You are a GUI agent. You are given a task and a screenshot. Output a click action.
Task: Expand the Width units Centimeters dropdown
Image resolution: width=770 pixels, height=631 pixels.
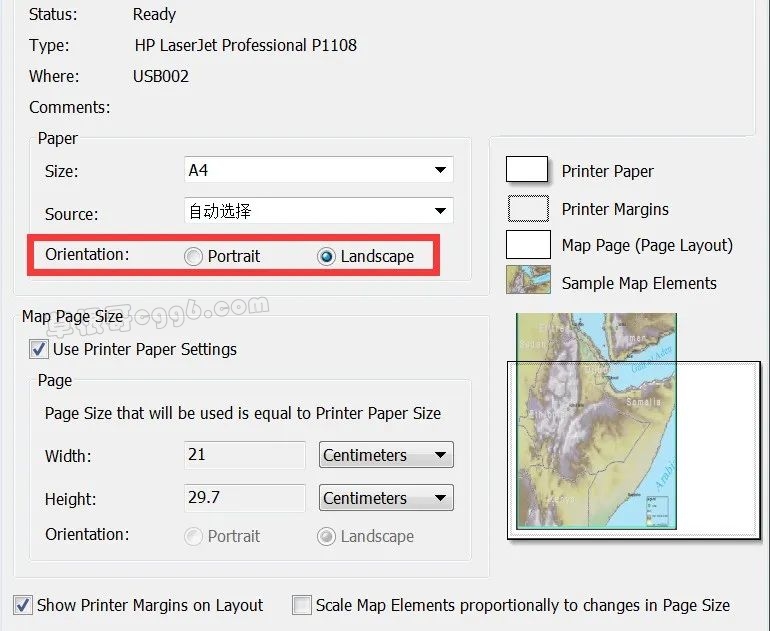[x=386, y=455]
